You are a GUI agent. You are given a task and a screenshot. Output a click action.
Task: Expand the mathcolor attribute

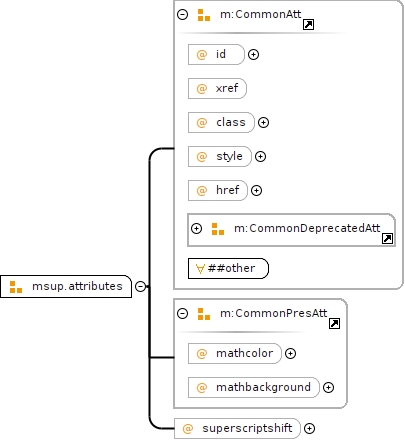pos(290,353)
